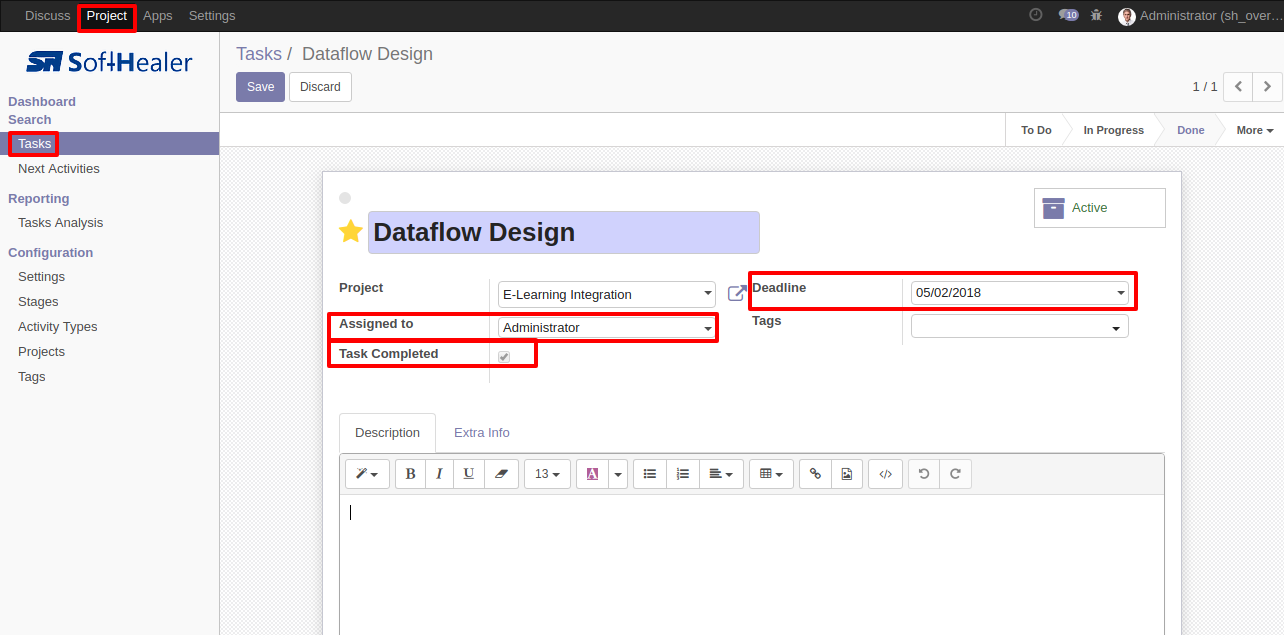Go to next record arrow

click(x=1267, y=87)
